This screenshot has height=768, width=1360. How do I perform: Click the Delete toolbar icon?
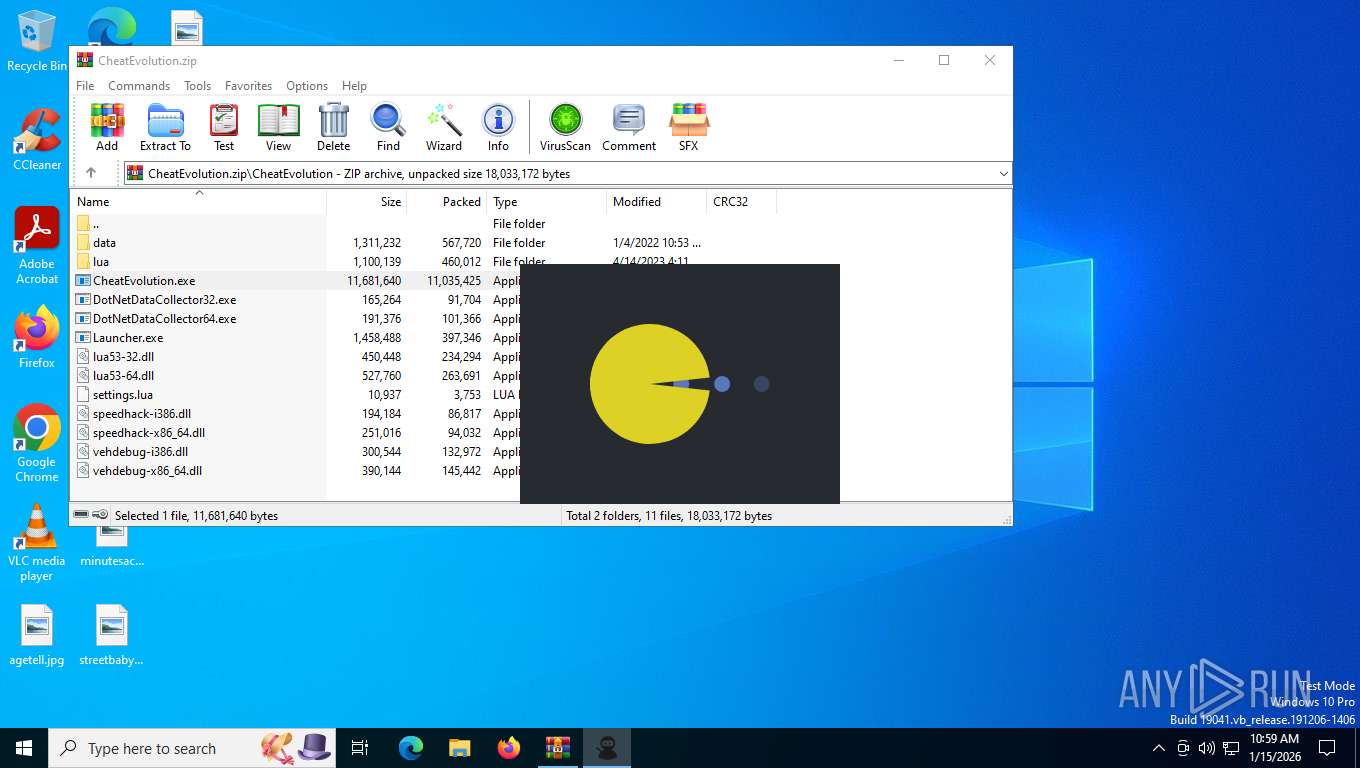(333, 127)
